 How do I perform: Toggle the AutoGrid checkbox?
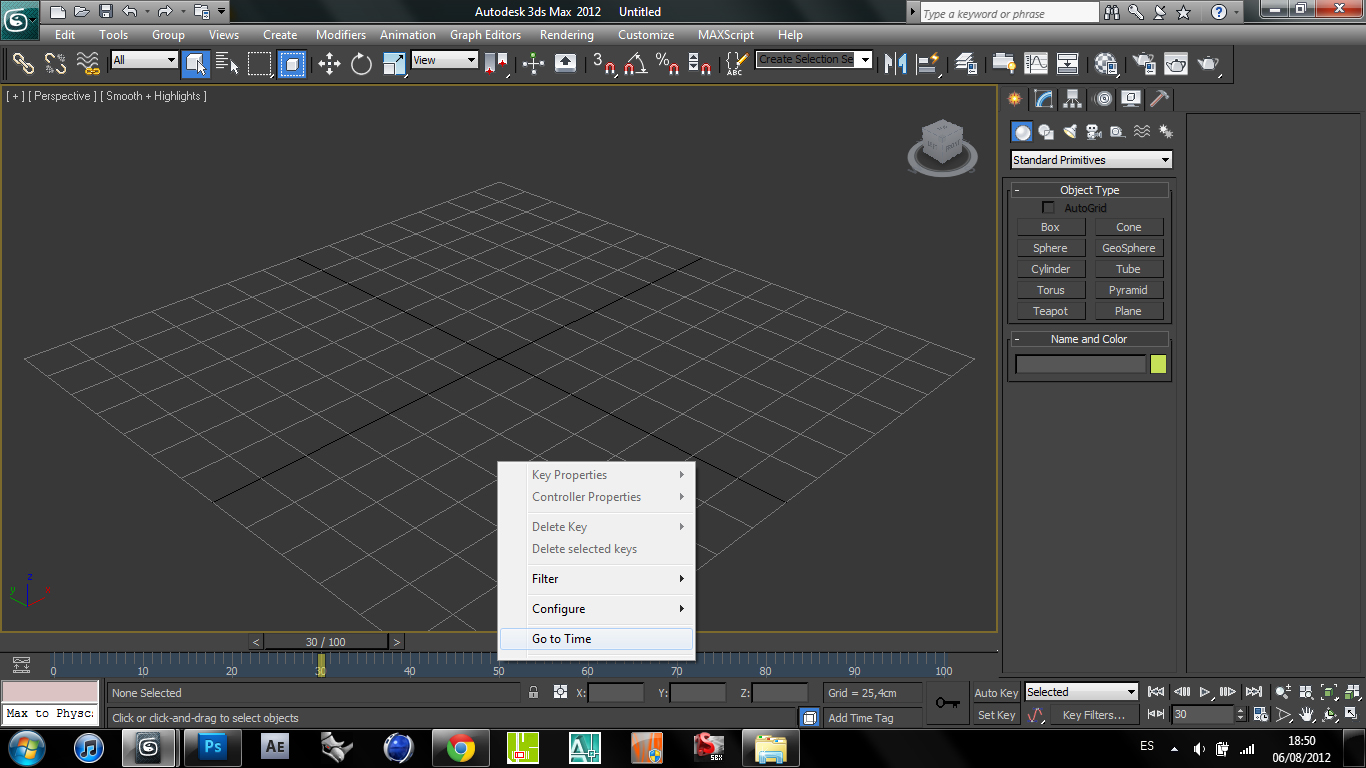(x=1048, y=207)
